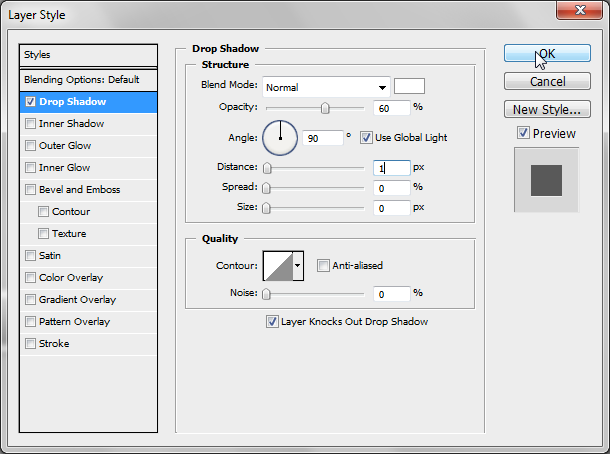Select the Drop Shadow style entry
The height and width of the screenshot is (454, 610).
pos(88,102)
